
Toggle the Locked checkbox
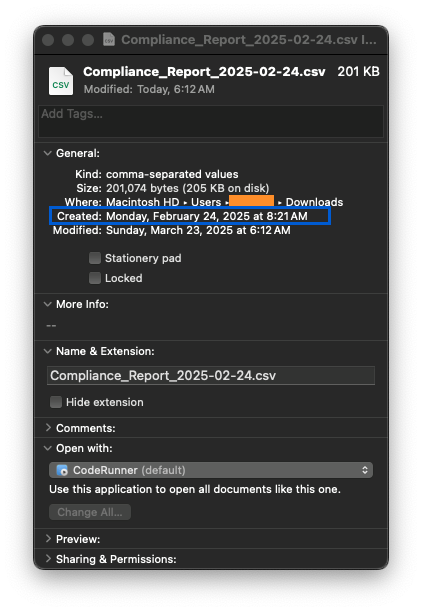pyautogui.click(x=95, y=278)
